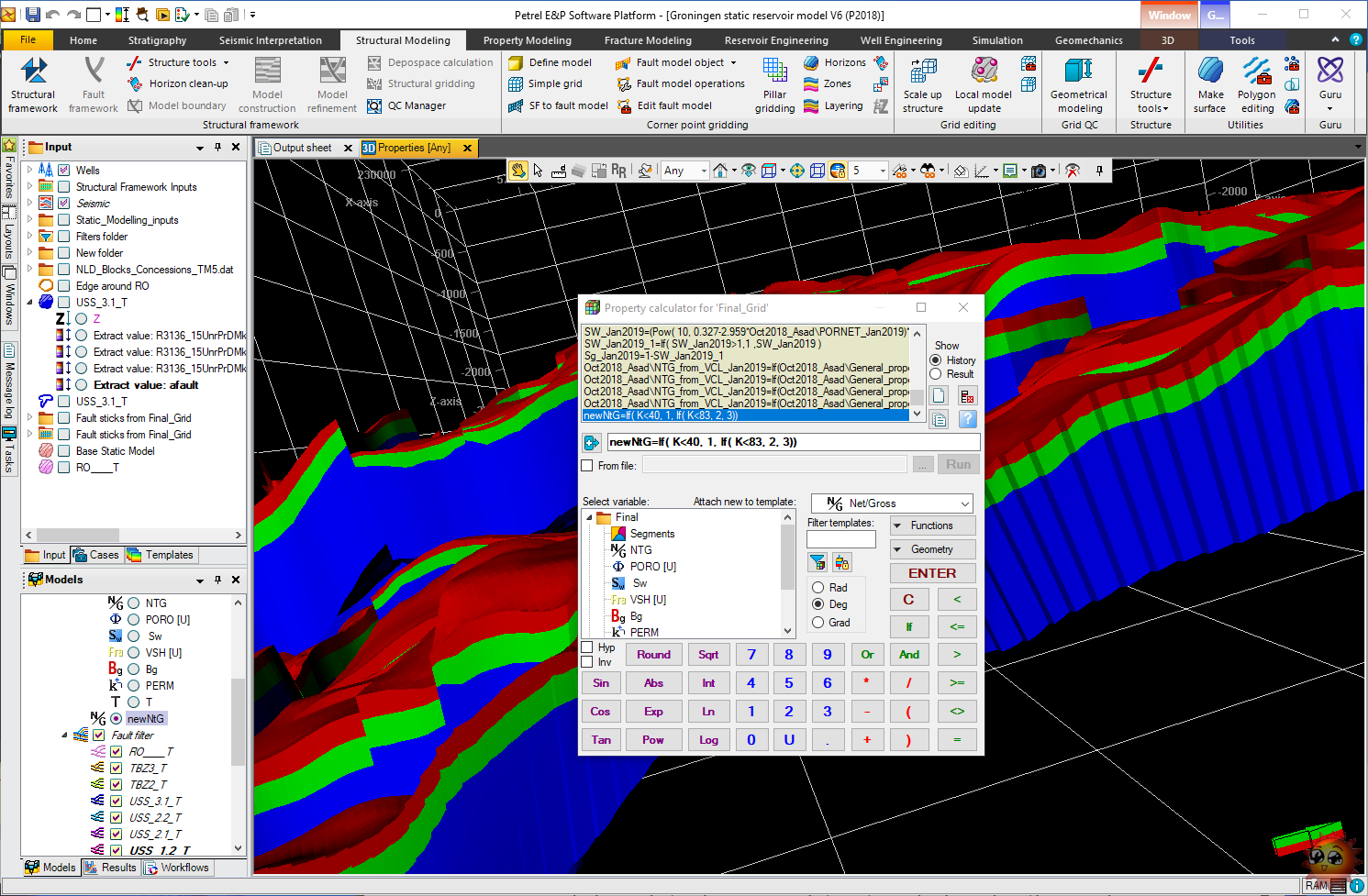The height and width of the screenshot is (896, 1368).
Task: Open the Net/Gross template dropdown
Action: [x=893, y=503]
